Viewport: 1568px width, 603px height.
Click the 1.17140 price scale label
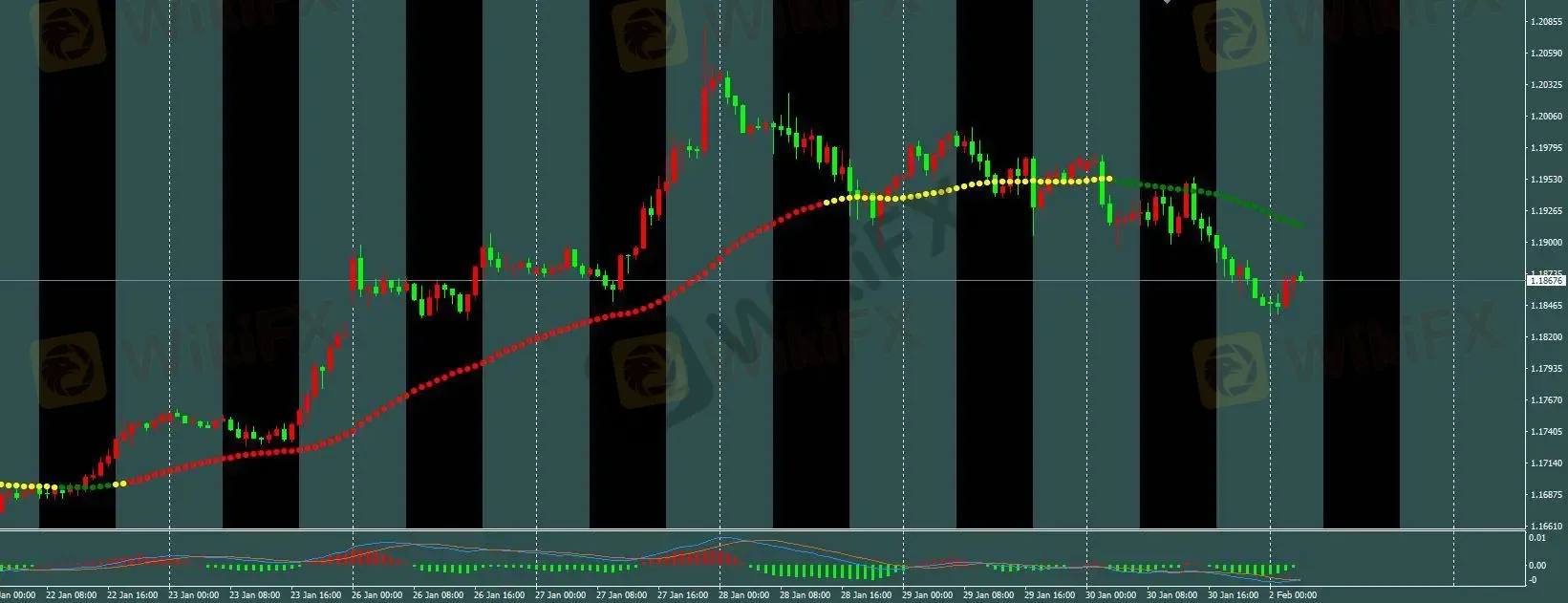pos(1546,463)
